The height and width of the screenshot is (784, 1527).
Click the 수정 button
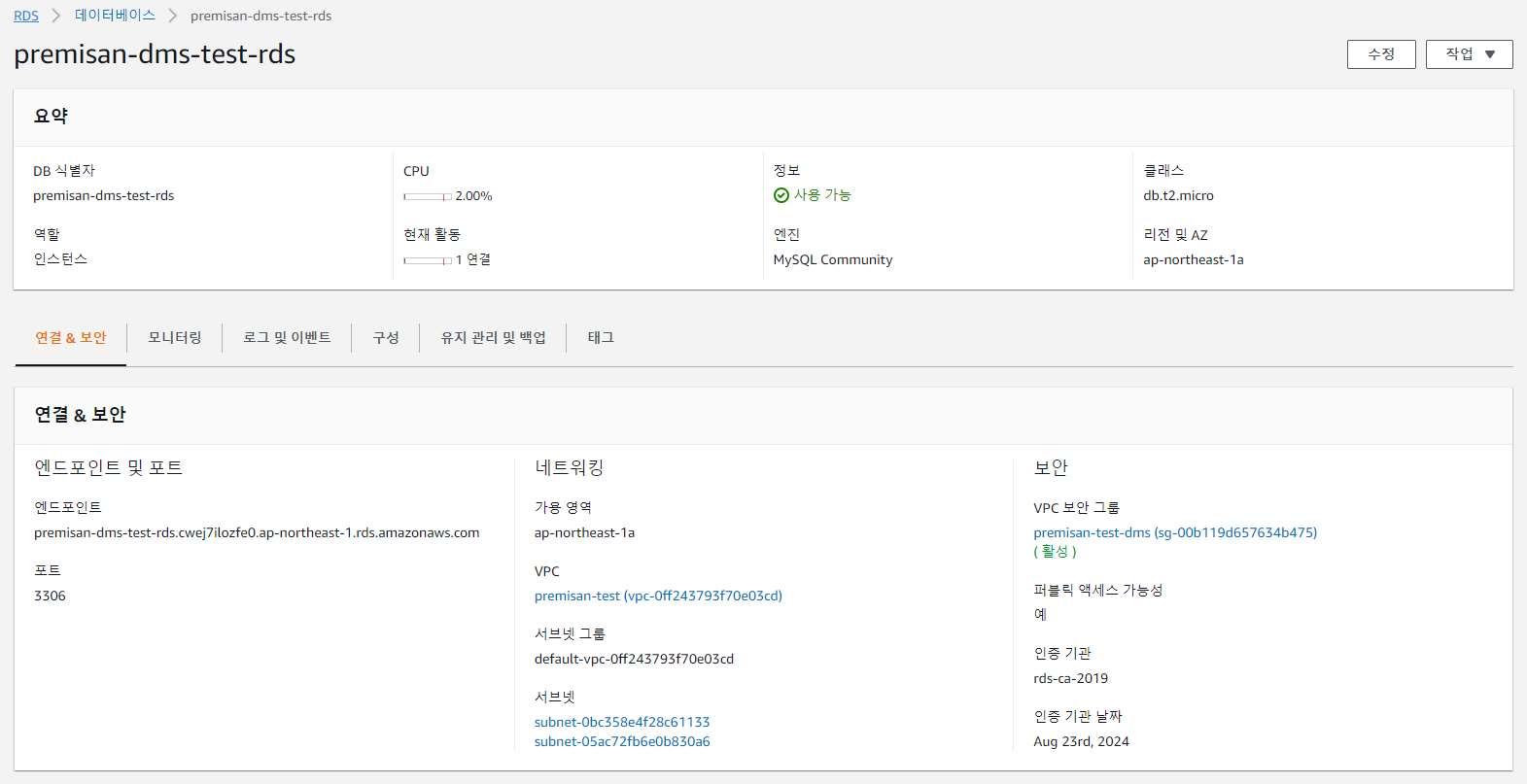click(1381, 54)
